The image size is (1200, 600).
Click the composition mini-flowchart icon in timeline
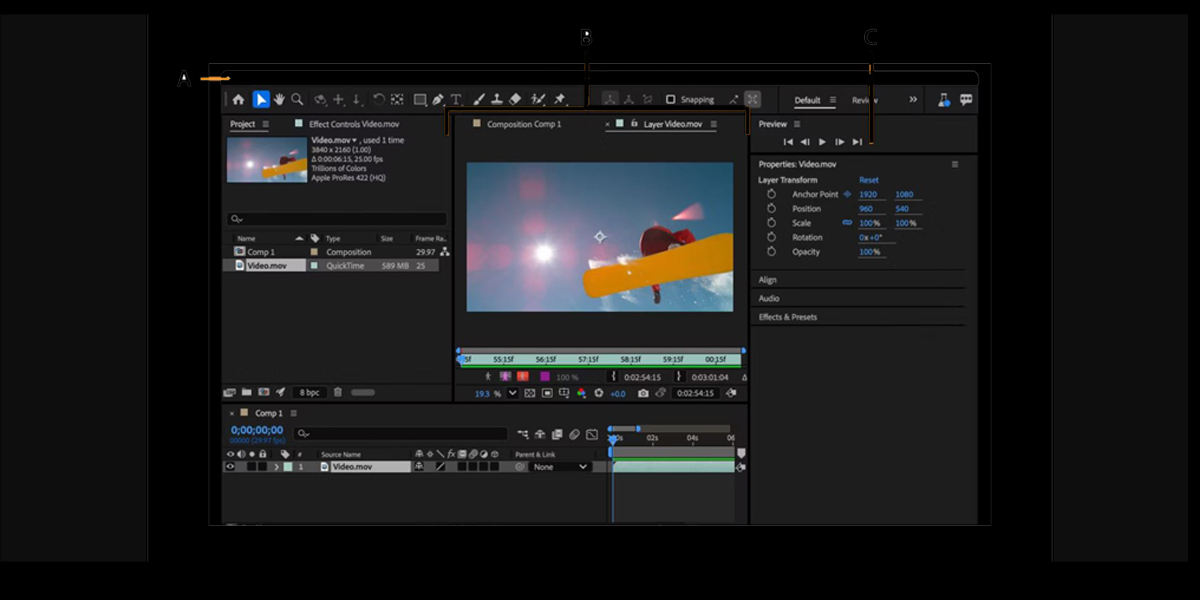click(523, 434)
